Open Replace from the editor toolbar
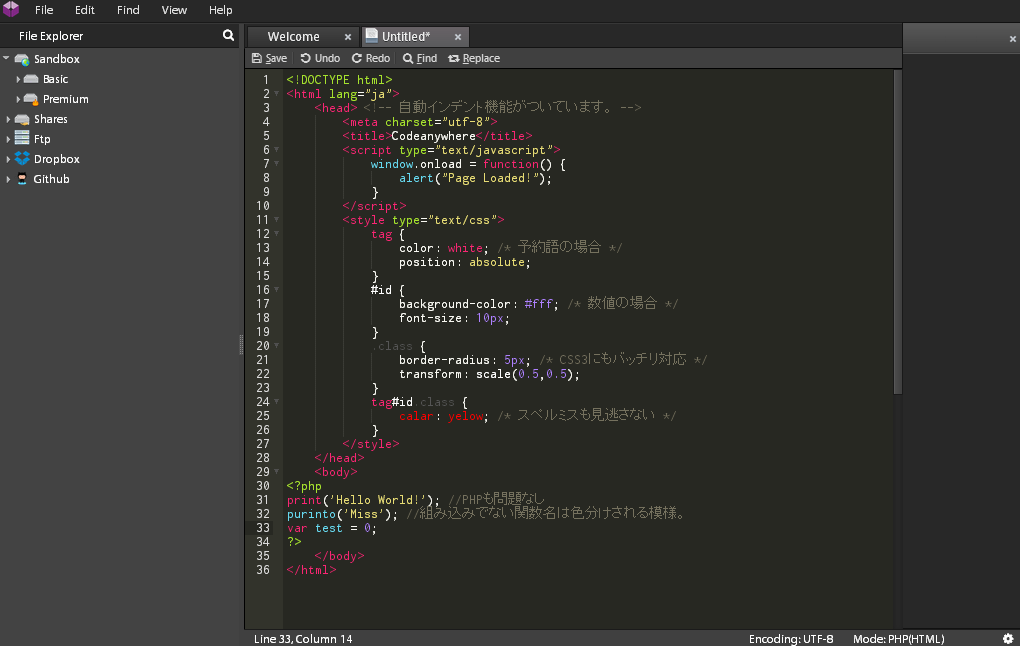This screenshot has height=646, width=1020. point(474,58)
